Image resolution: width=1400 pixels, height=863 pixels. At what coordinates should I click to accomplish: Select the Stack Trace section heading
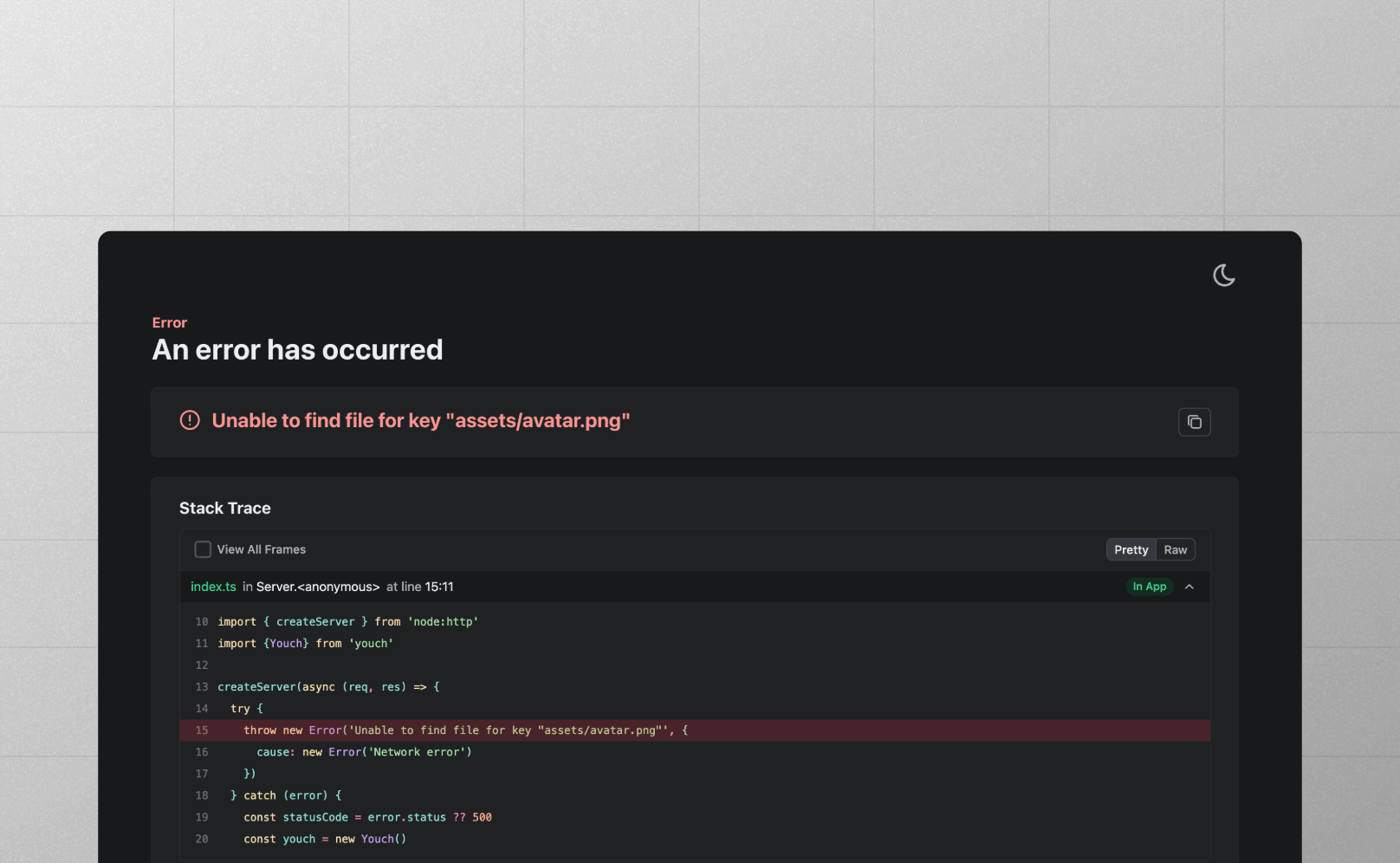(x=224, y=508)
